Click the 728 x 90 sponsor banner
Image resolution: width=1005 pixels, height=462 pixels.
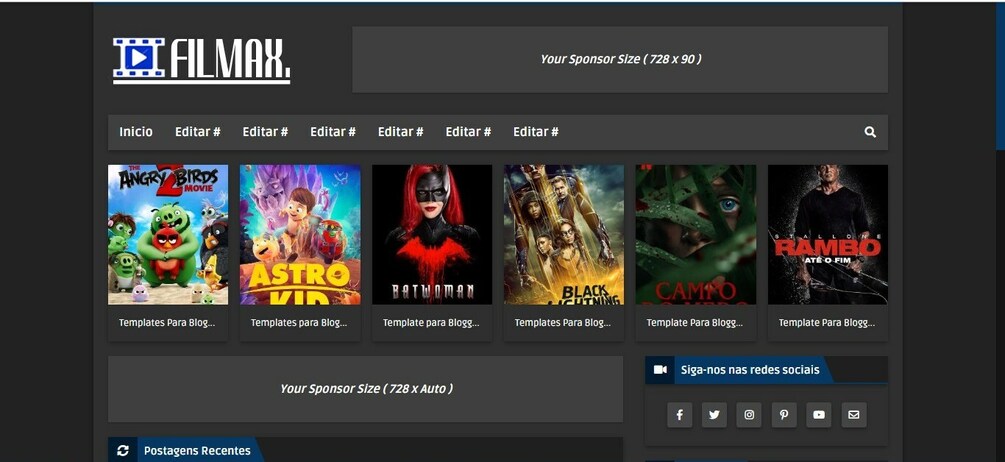[620, 60]
